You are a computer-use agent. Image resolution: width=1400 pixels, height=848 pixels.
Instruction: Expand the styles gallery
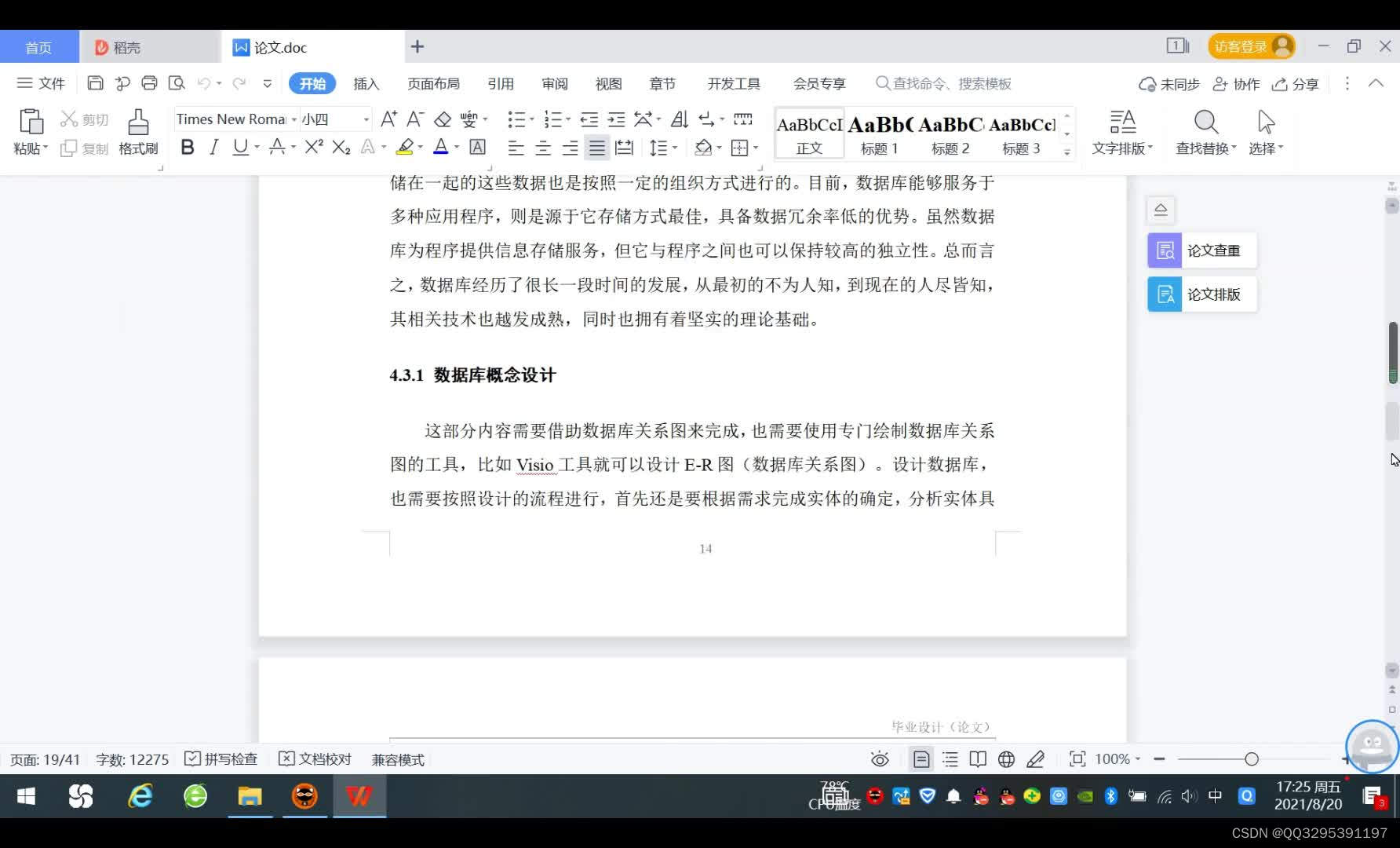click(1067, 152)
